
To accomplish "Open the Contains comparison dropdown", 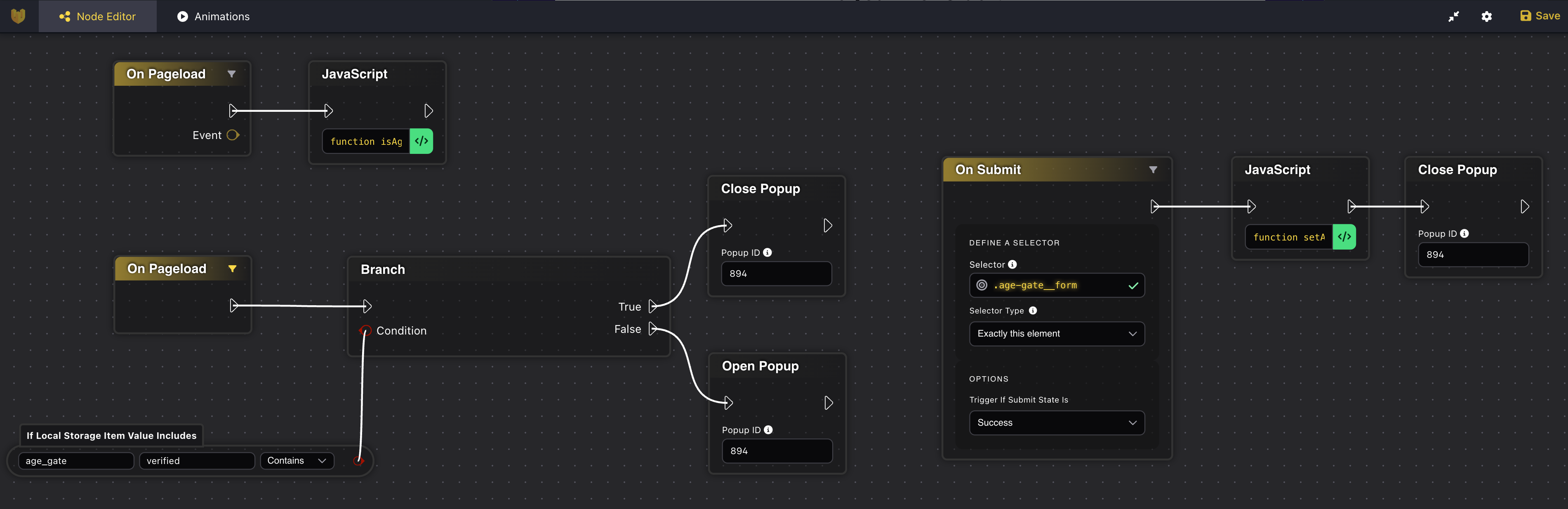I will coord(297,460).
